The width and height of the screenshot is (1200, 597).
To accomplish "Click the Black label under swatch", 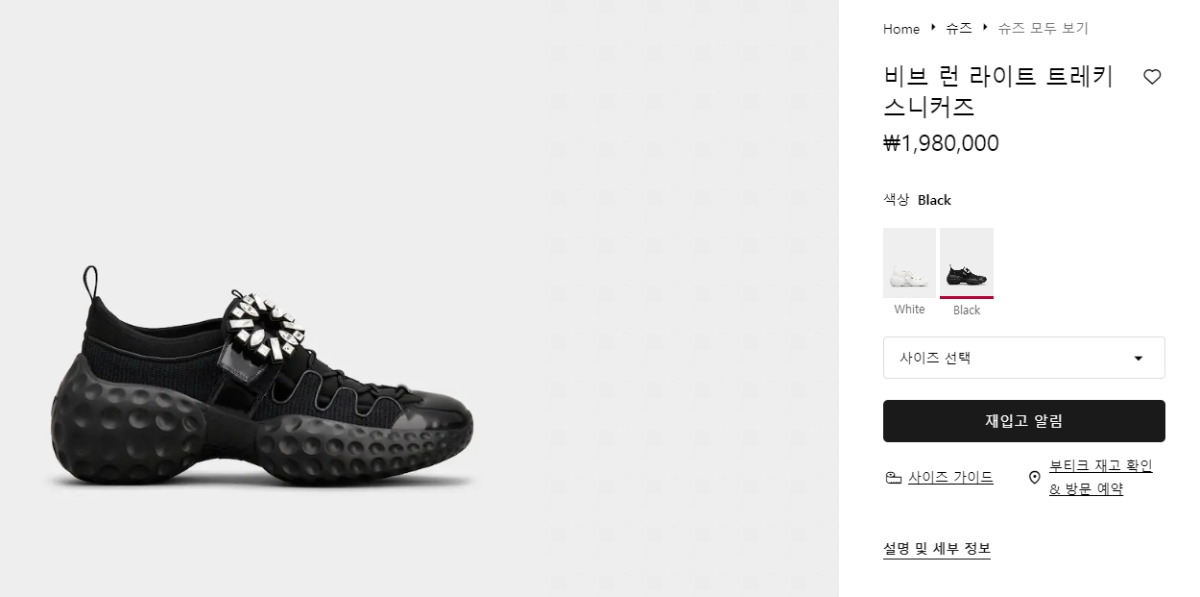I will tap(966, 310).
